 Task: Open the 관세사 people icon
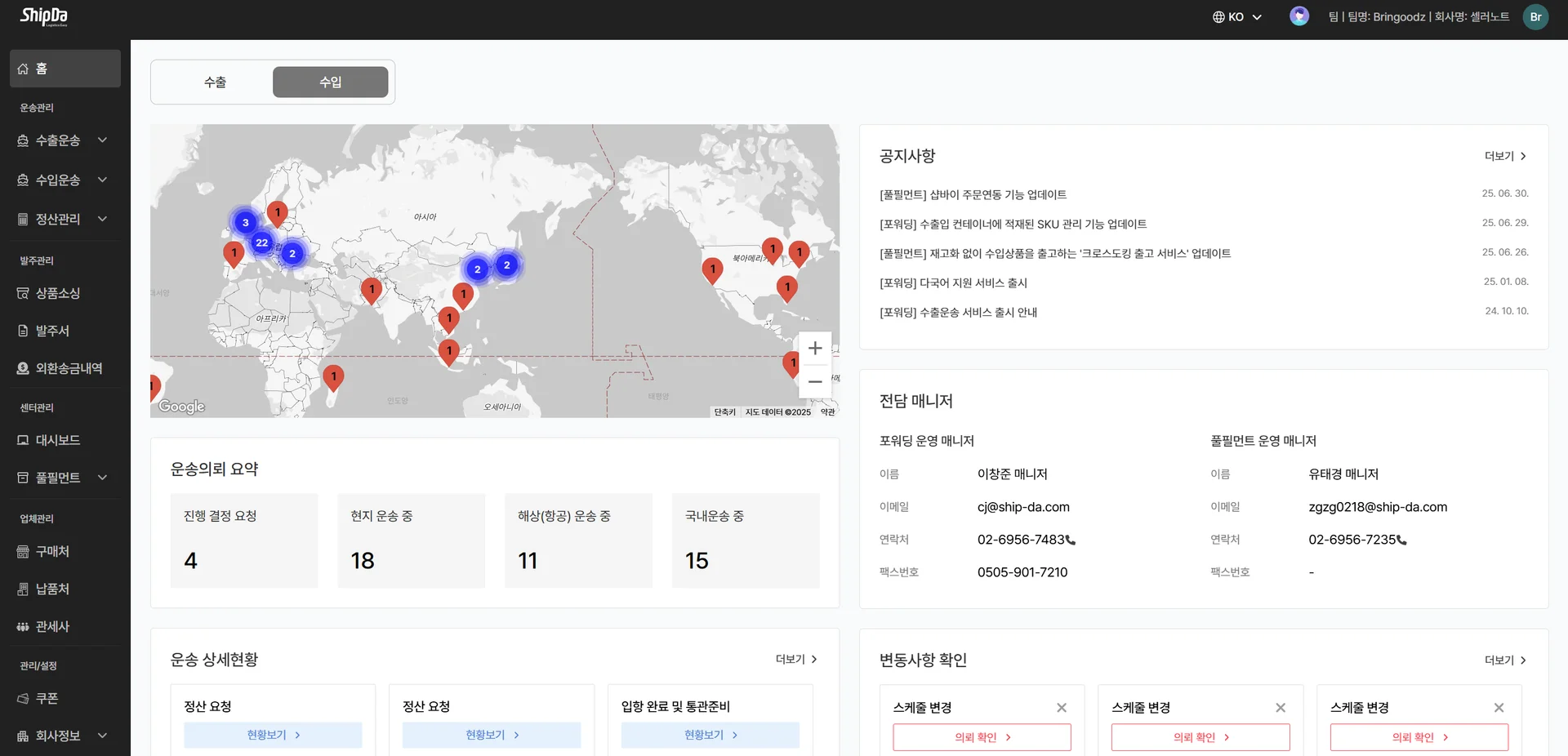(x=23, y=626)
